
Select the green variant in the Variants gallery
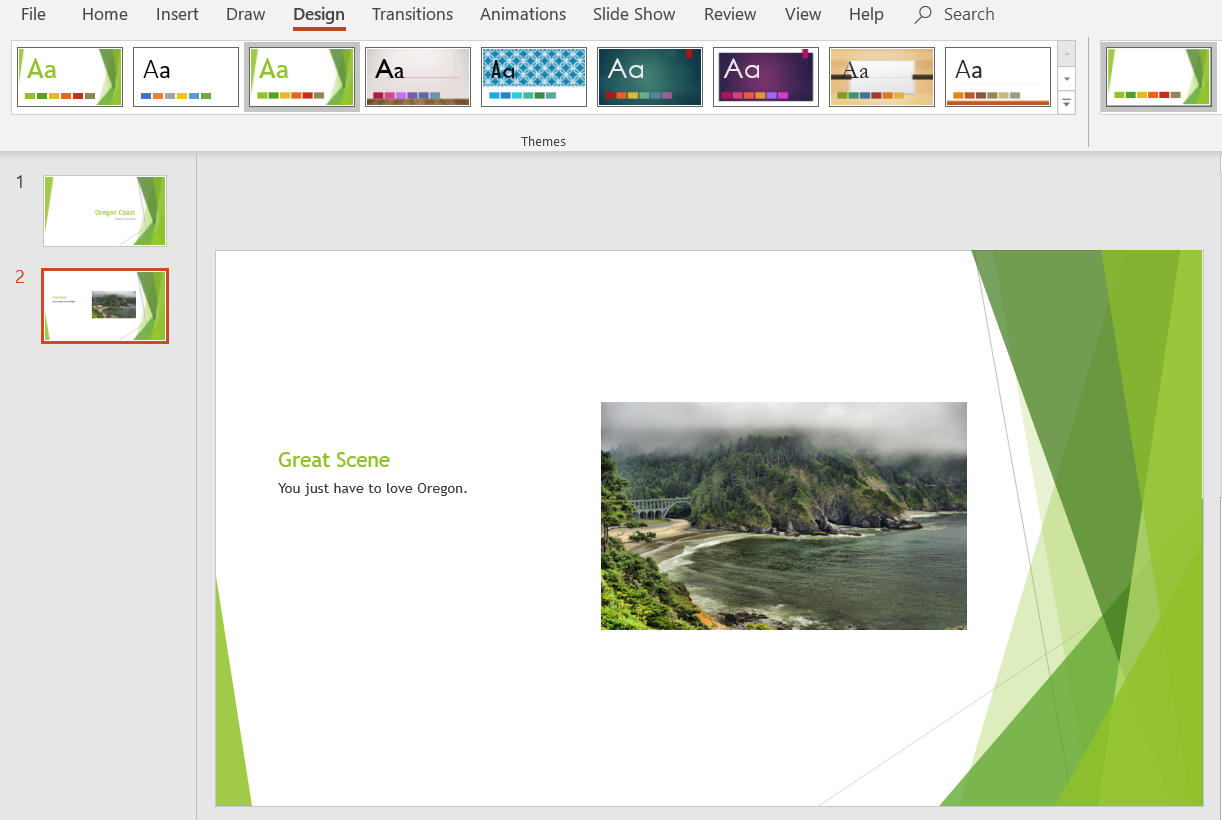1157,76
